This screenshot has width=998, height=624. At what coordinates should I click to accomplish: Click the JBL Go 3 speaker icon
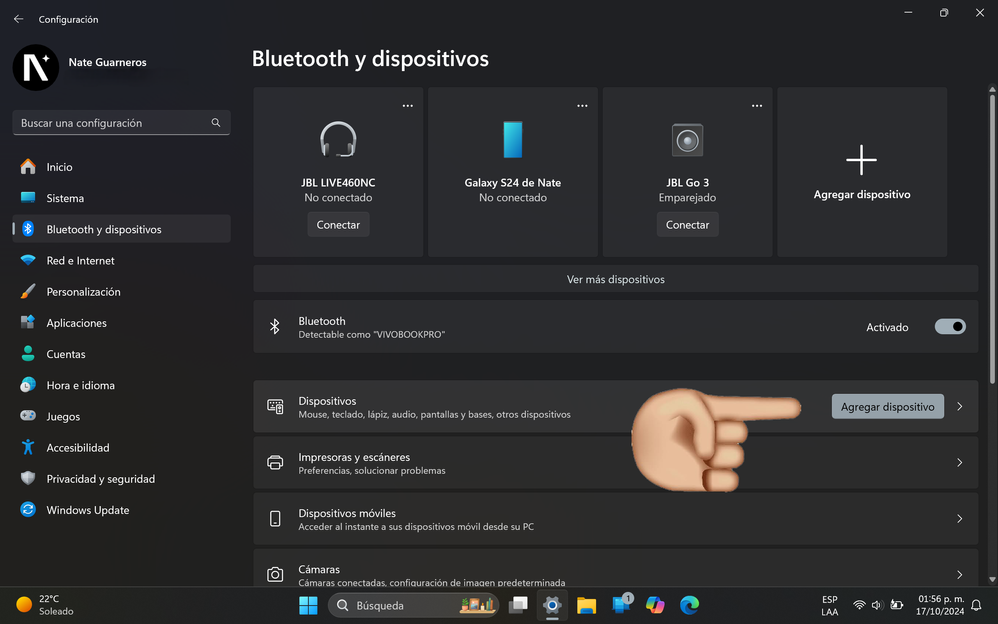(687, 139)
